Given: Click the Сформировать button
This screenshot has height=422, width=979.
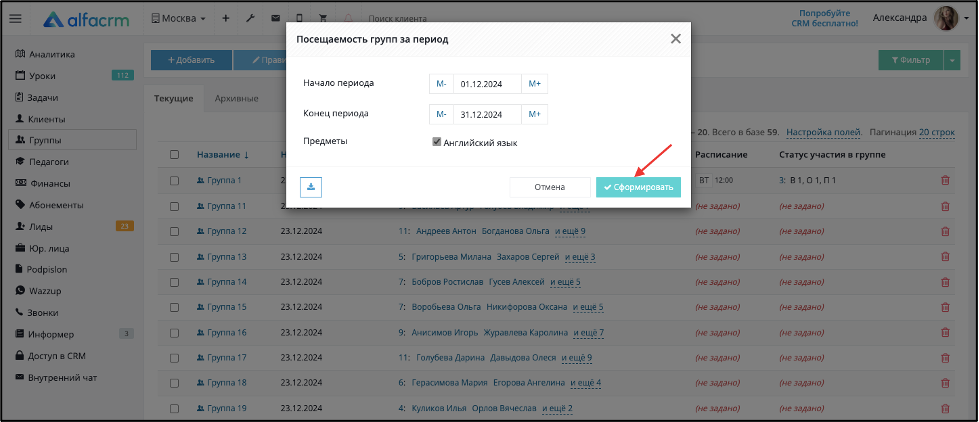Looking at the screenshot, I should 638,187.
